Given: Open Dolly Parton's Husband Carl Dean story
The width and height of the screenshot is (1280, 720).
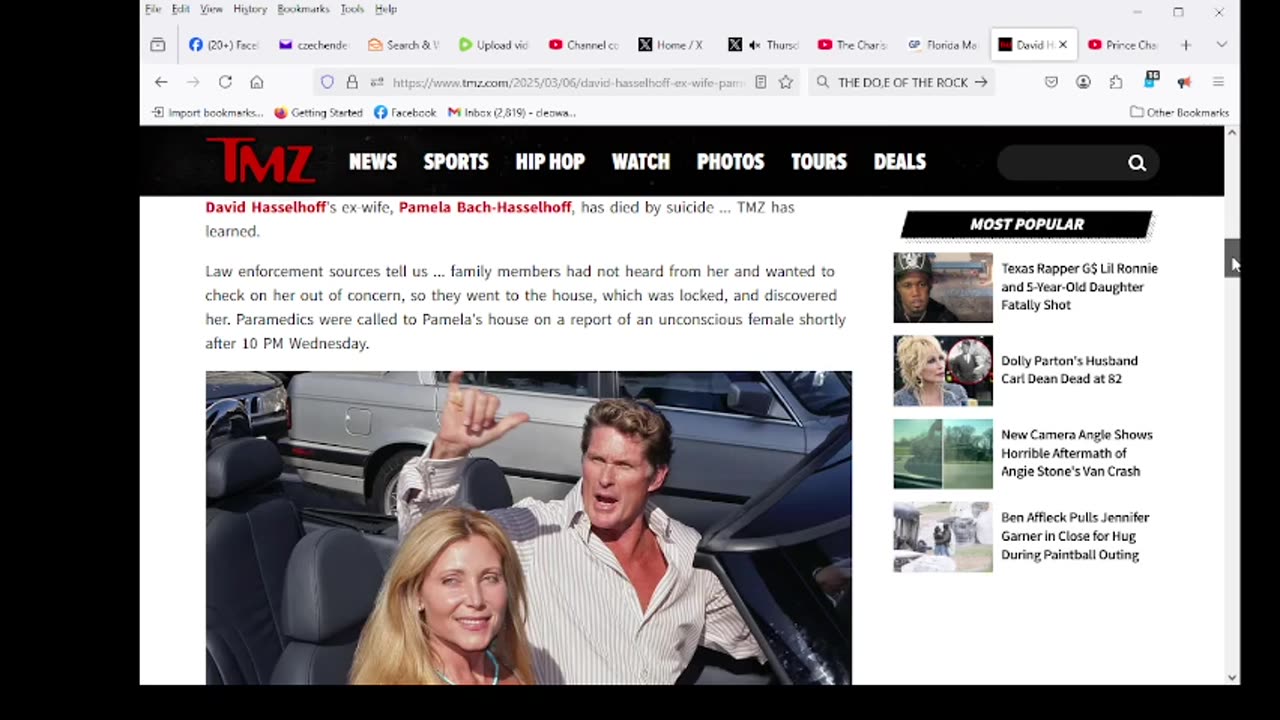Looking at the screenshot, I should pos(1069,370).
